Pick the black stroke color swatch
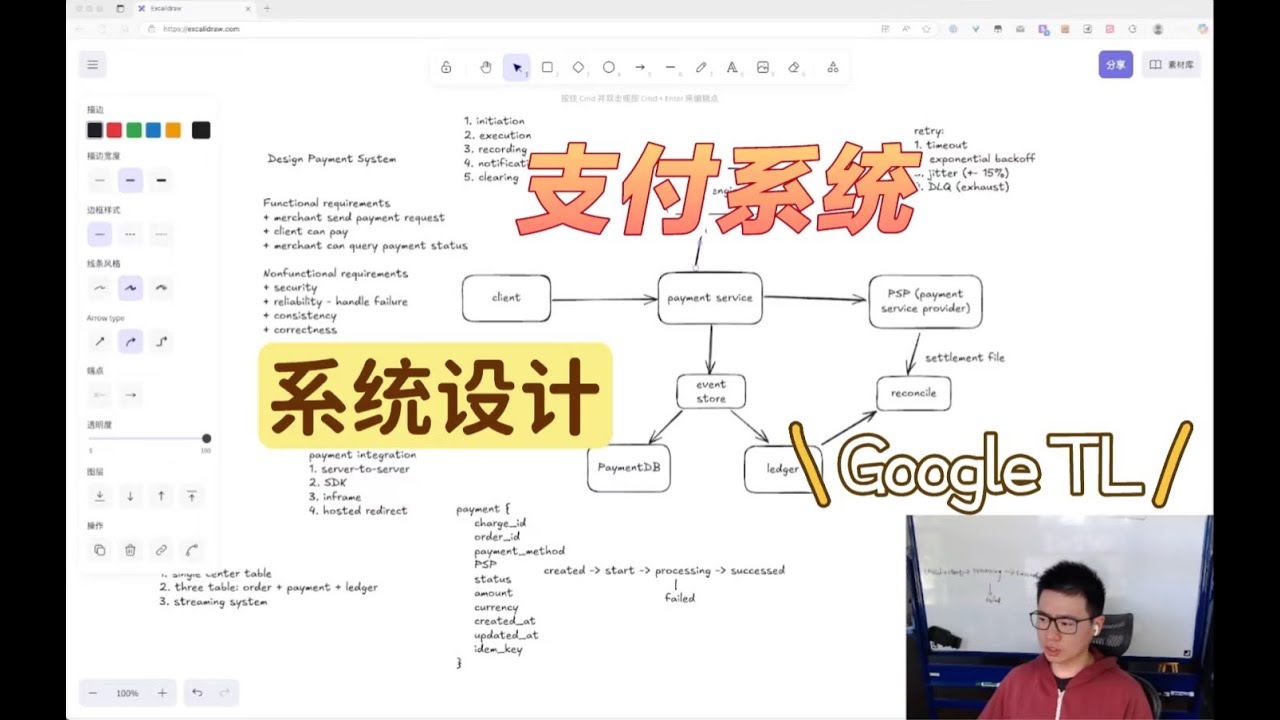The width and height of the screenshot is (1280, 720). pos(95,130)
